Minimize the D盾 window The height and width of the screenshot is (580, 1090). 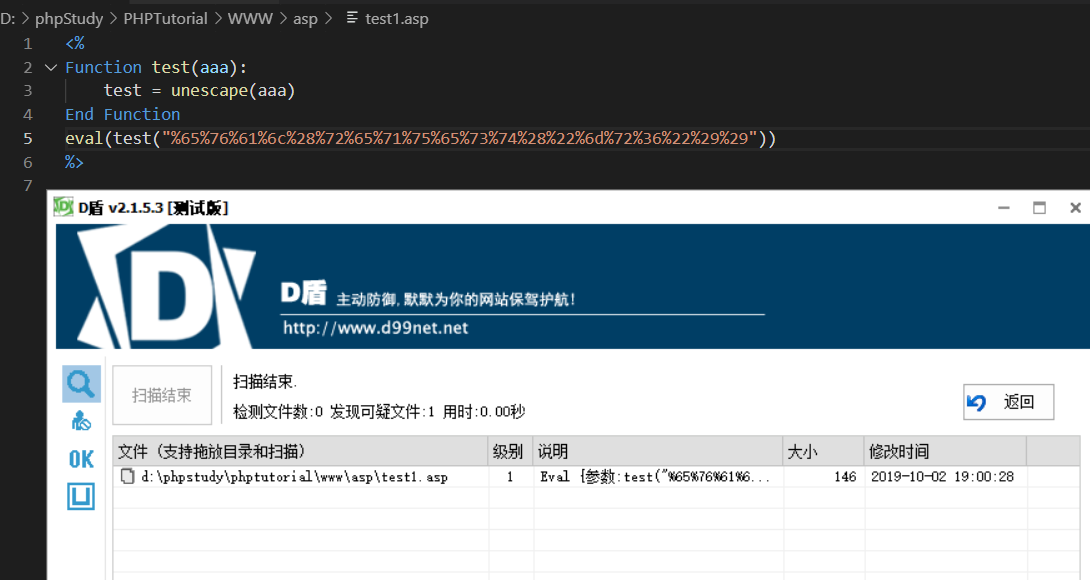[x=1003, y=207]
